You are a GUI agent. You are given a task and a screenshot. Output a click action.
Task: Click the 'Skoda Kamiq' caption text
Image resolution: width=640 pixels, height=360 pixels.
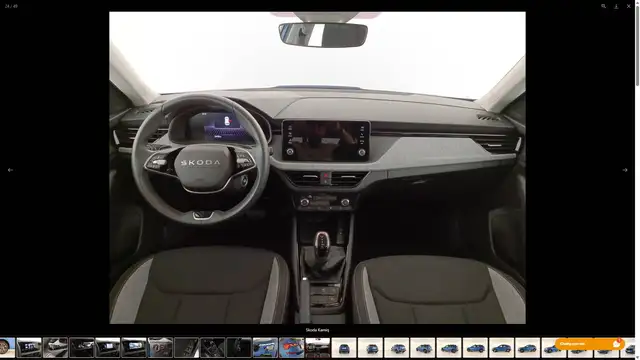coord(318,330)
